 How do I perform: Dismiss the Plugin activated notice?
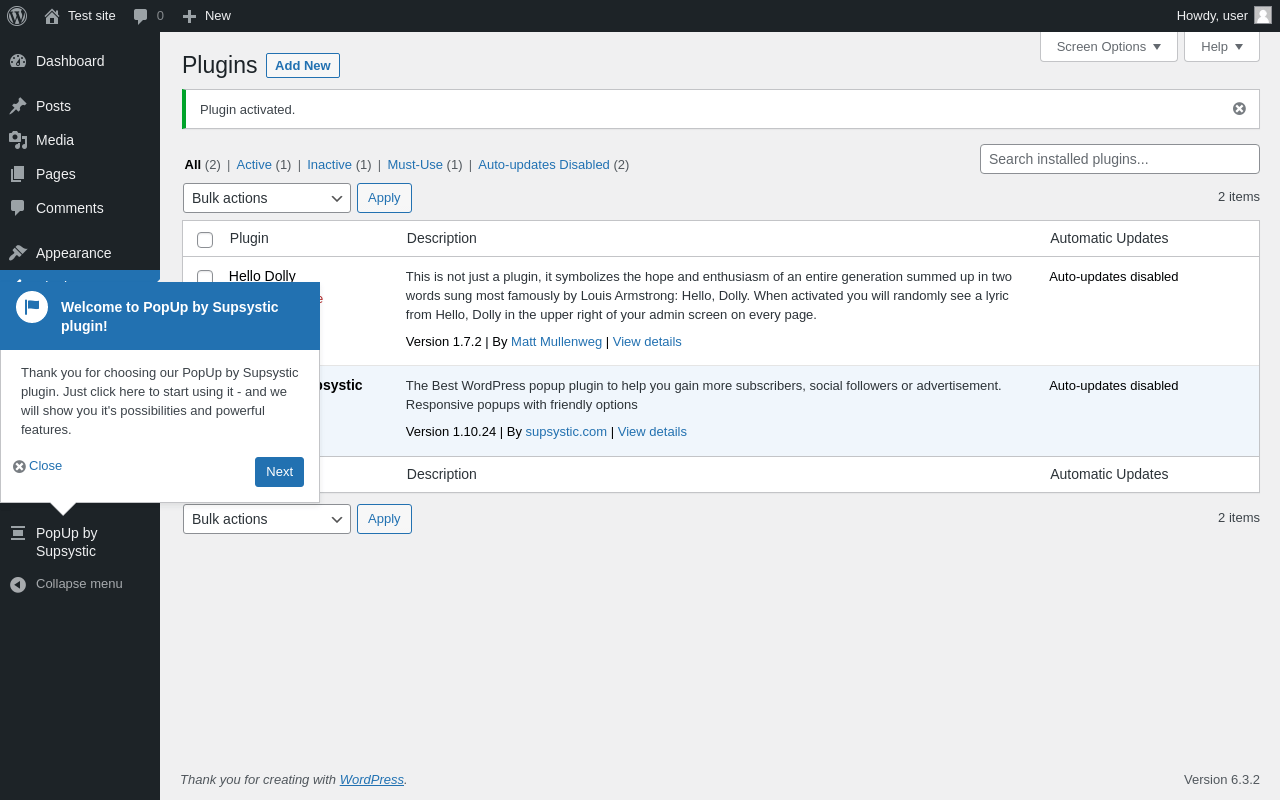(x=1239, y=109)
